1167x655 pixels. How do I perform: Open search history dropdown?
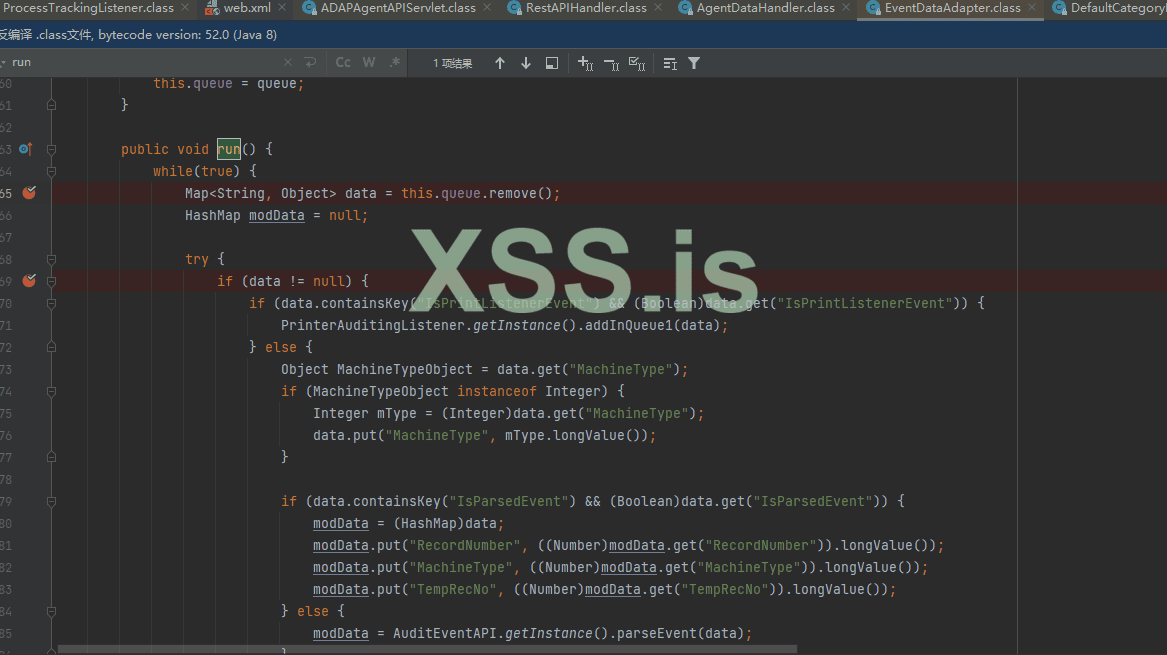point(3,63)
